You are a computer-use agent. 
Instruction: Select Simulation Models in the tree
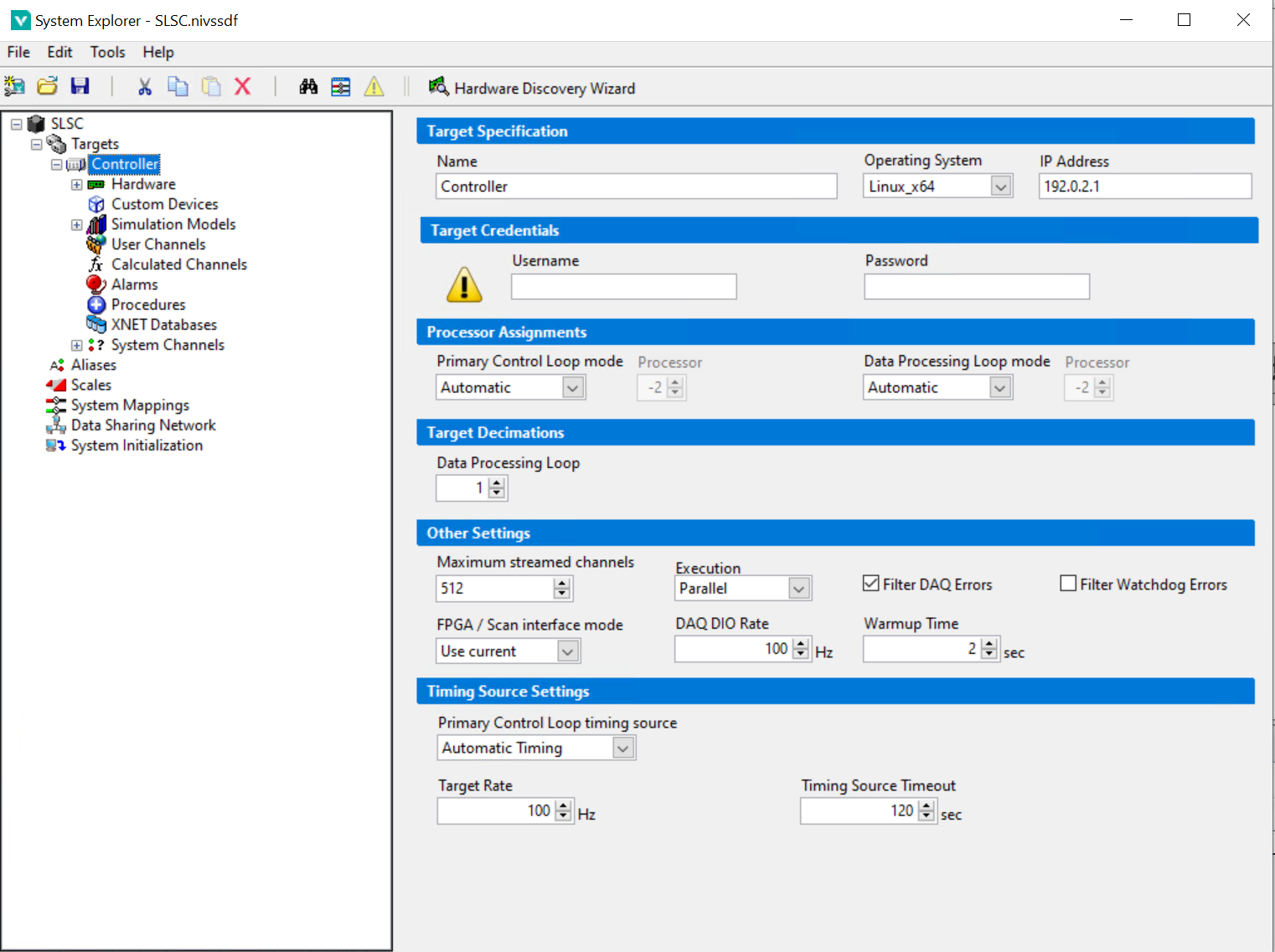click(x=173, y=224)
